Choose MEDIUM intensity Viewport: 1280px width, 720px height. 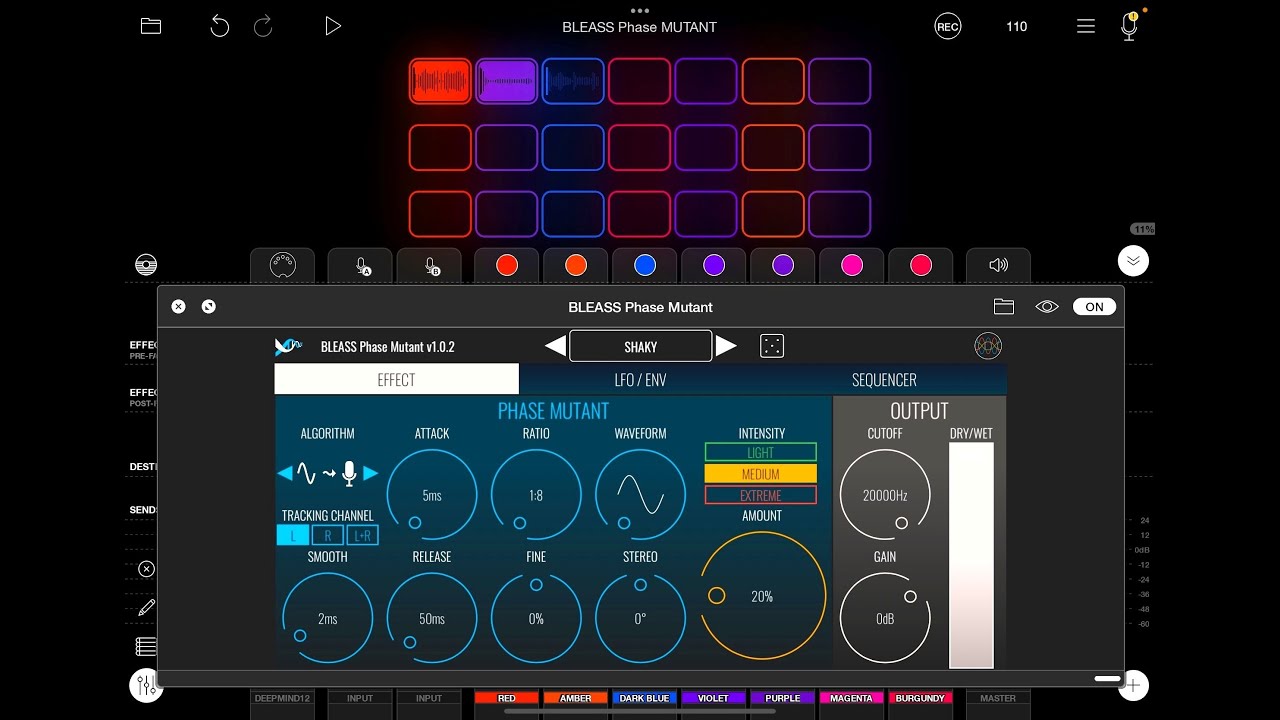click(x=761, y=474)
